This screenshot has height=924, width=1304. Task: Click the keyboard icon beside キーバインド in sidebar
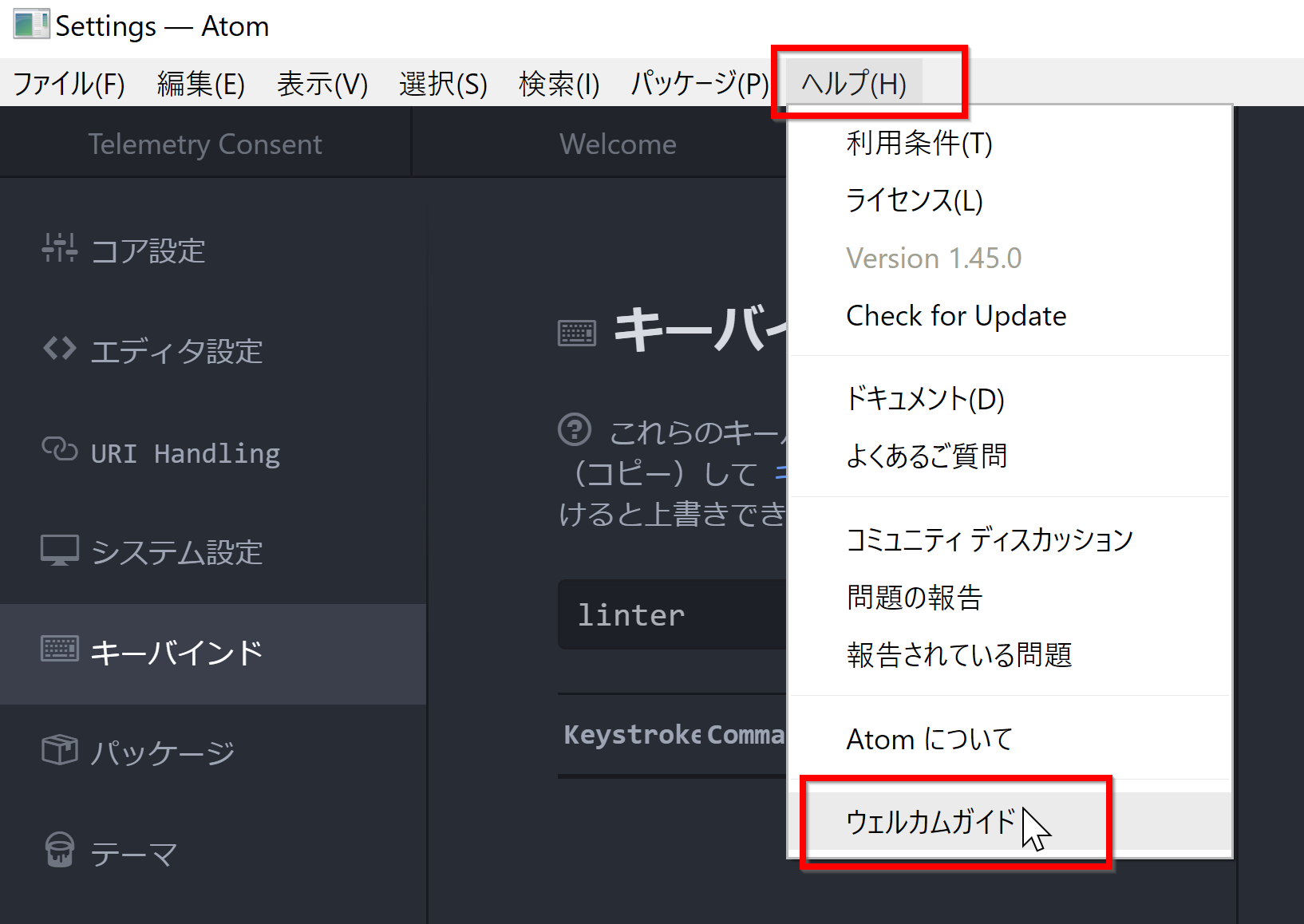tap(60, 650)
